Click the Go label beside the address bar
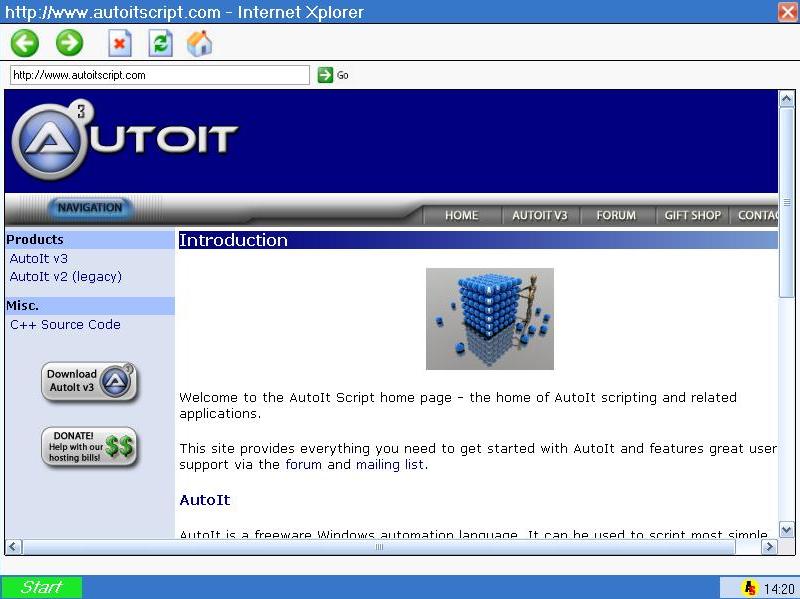800x599 pixels. 342,76
